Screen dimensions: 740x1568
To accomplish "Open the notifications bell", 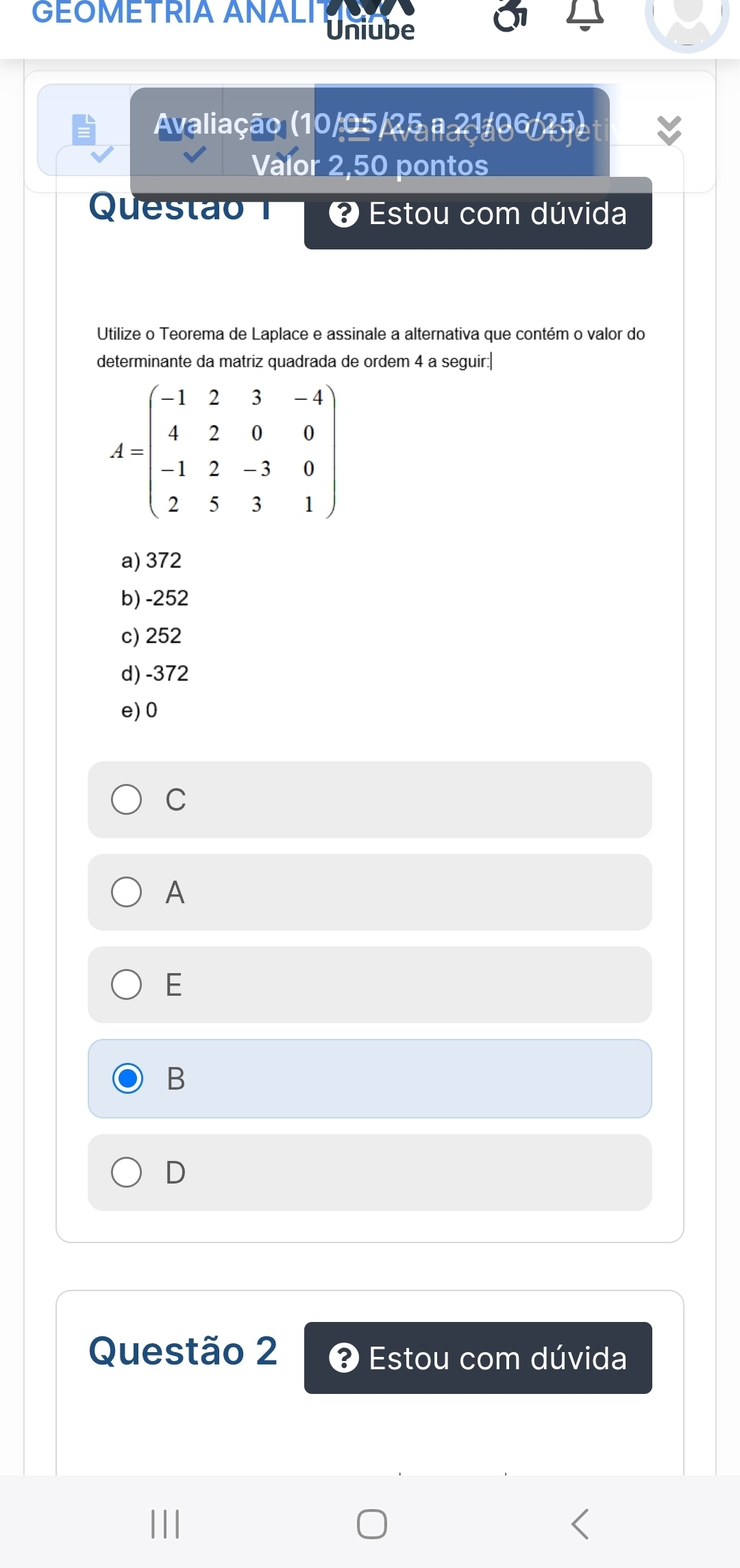I will tap(585, 14).
